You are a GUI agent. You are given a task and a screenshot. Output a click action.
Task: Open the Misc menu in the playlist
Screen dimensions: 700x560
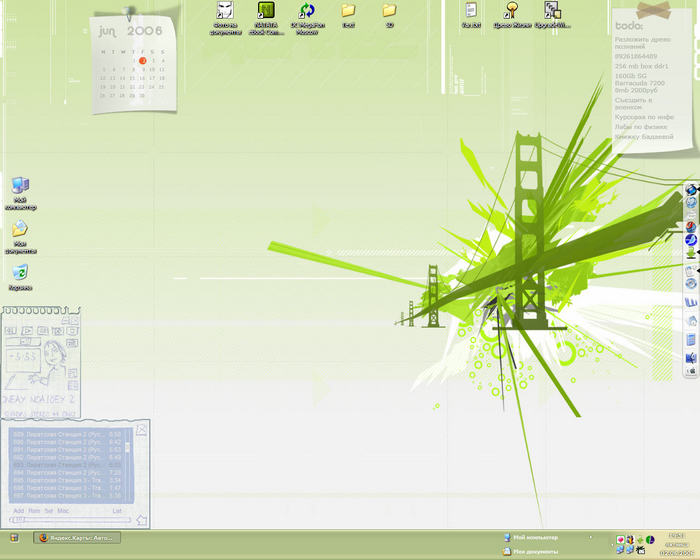point(63,510)
